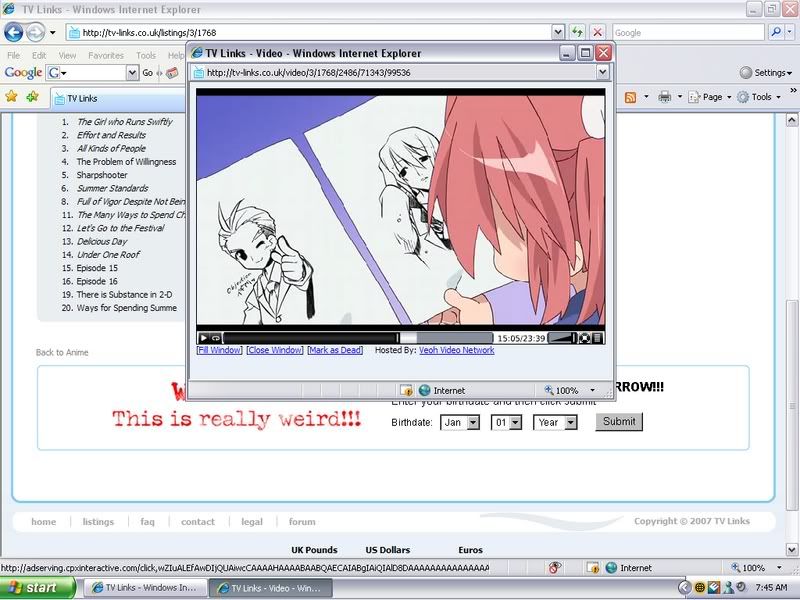Image resolution: width=800 pixels, height=600 pixels.
Task: Click the popup status bar security icon
Action: point(406,390)
